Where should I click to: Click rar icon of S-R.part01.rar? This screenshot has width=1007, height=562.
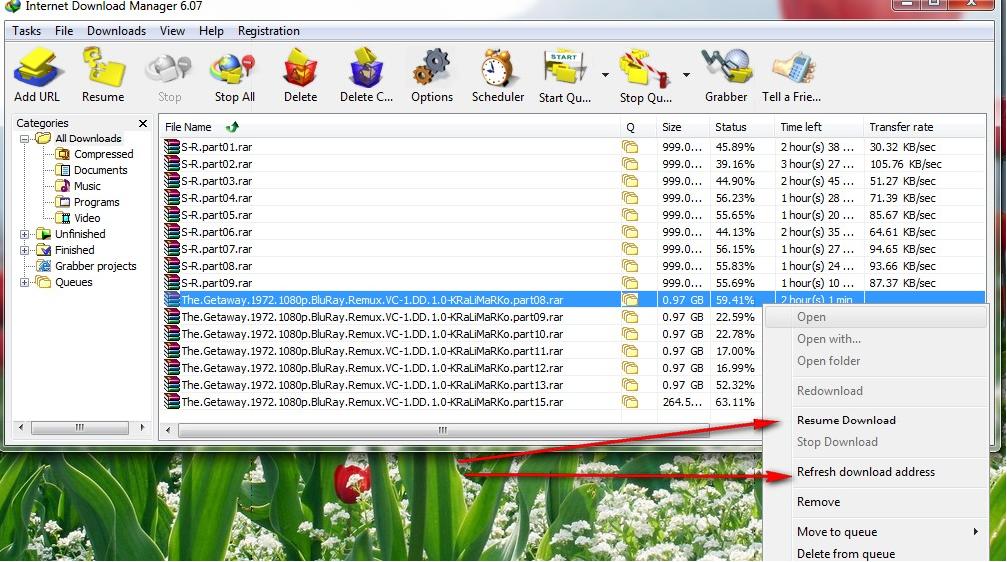coord(171,146)
